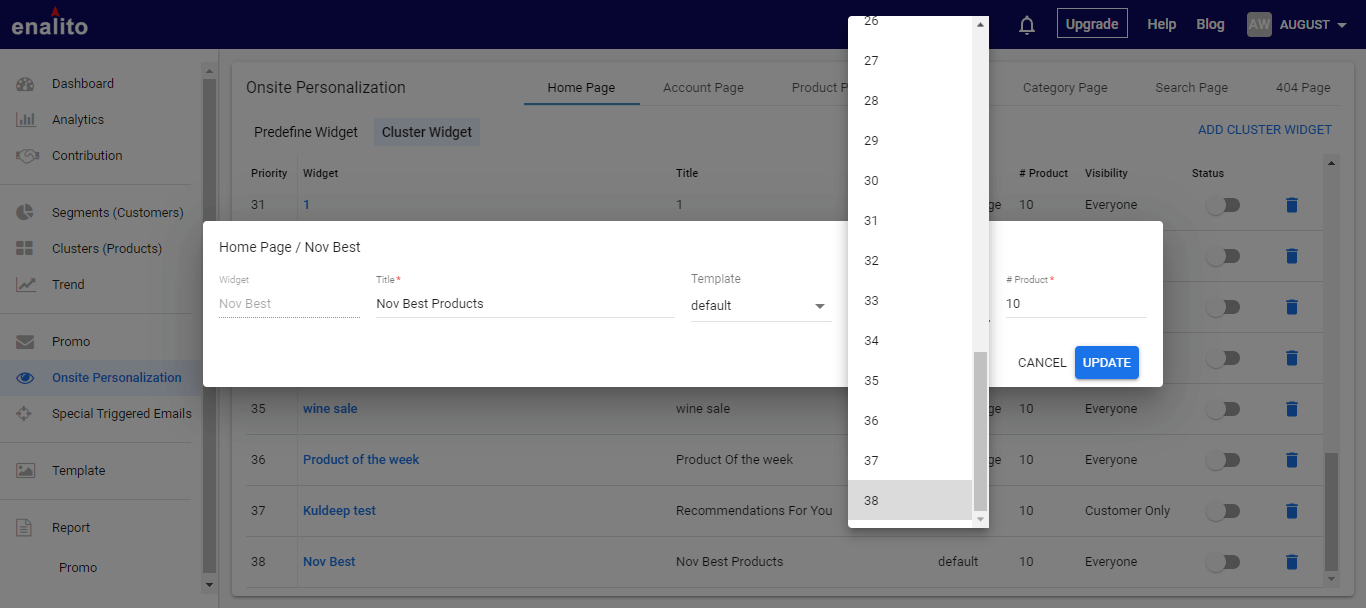Screen dimensions: 1366x608
Task: Open the Template default dropdown
Action: pos(761,306)
